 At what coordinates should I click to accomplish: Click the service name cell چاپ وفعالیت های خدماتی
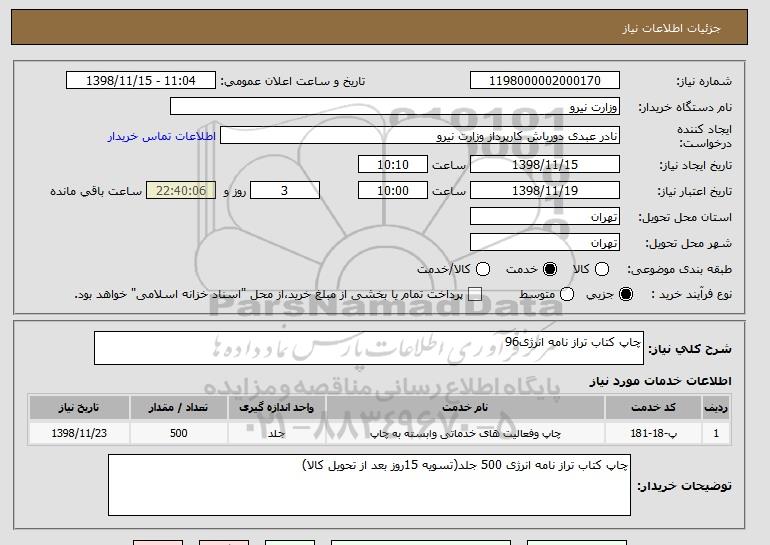tap(465, 433)
